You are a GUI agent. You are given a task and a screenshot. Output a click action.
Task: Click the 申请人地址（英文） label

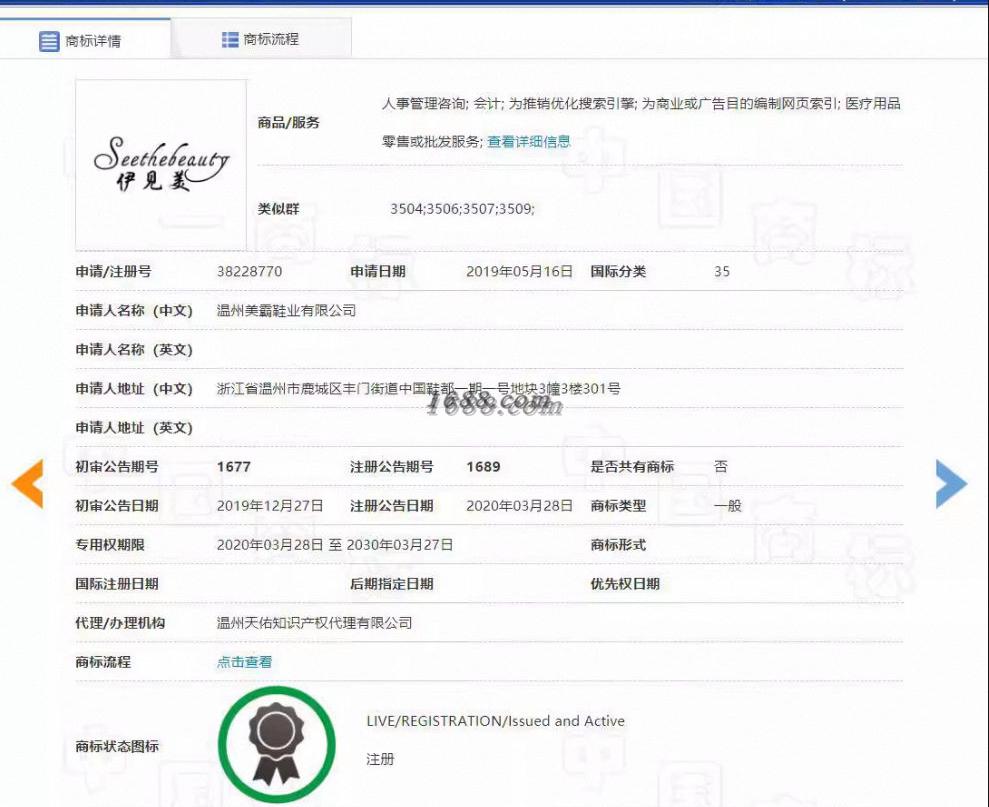tap(134, 428)
